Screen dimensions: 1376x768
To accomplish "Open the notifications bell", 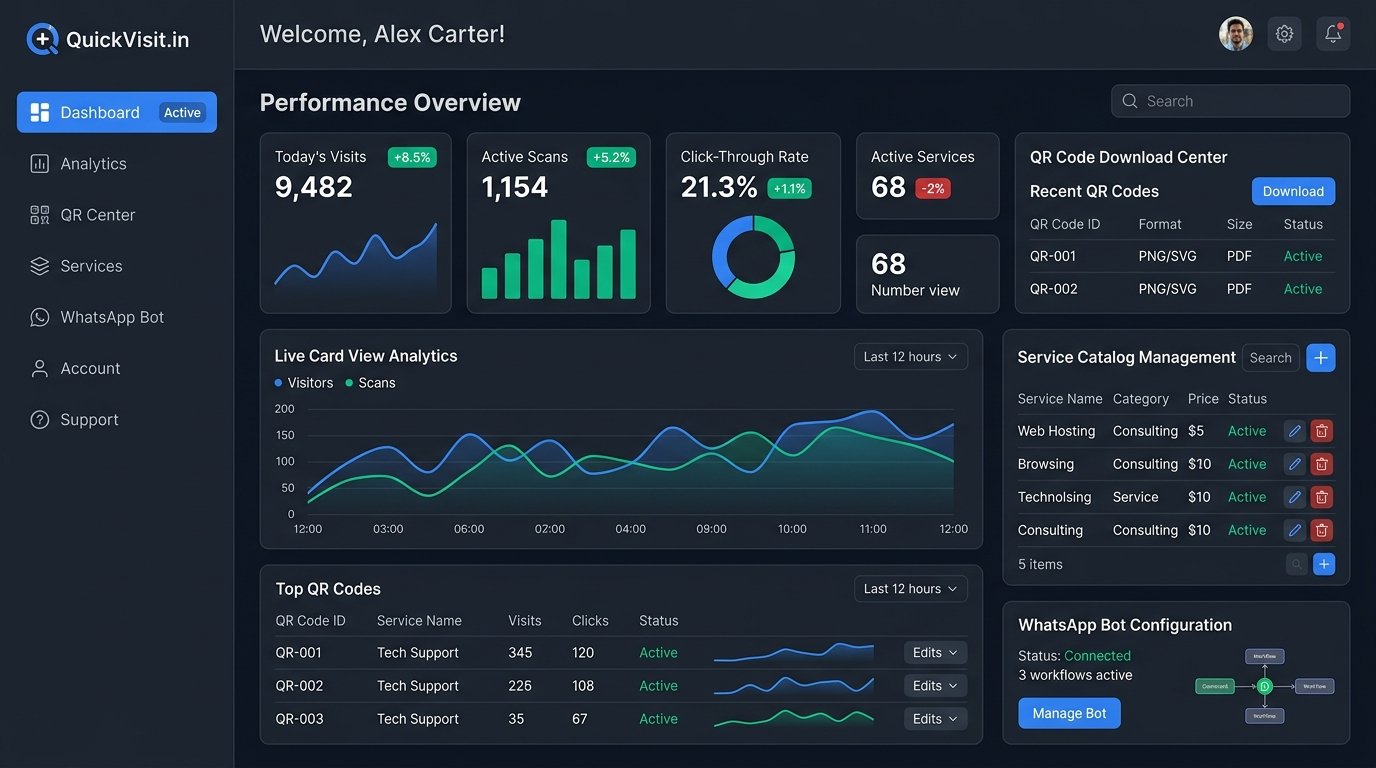I will tap(1333, 34).
